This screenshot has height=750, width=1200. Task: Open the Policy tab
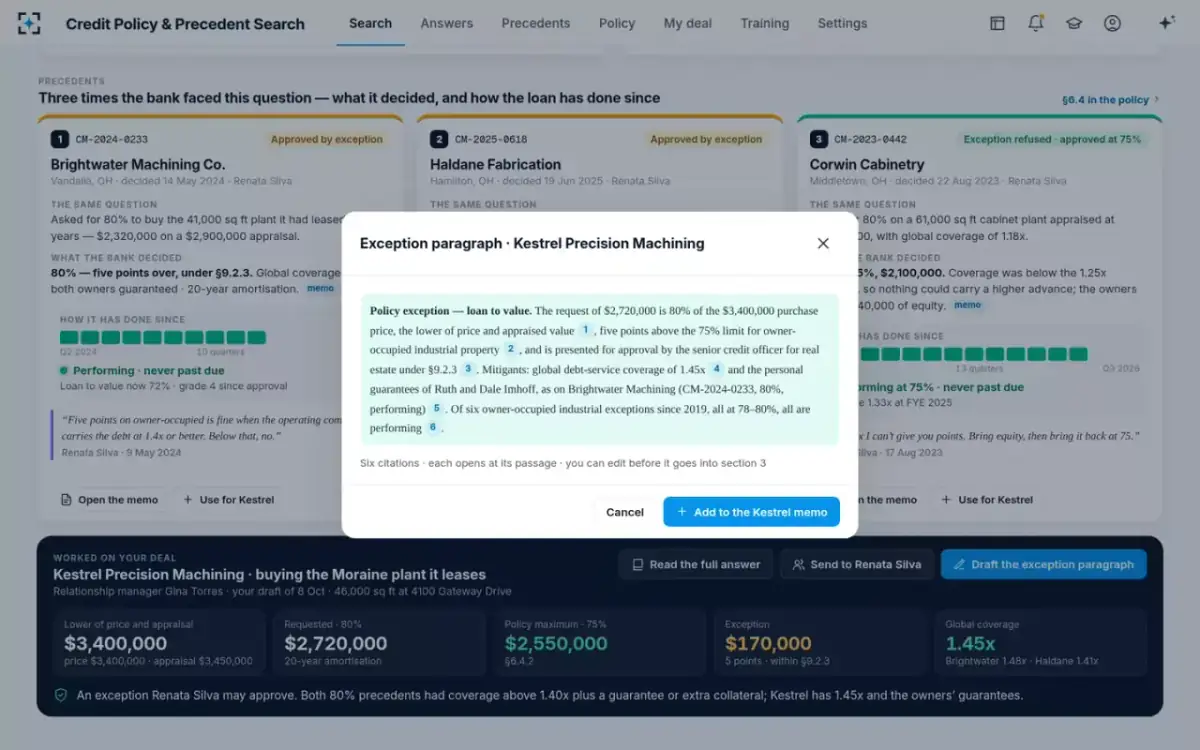617,23
